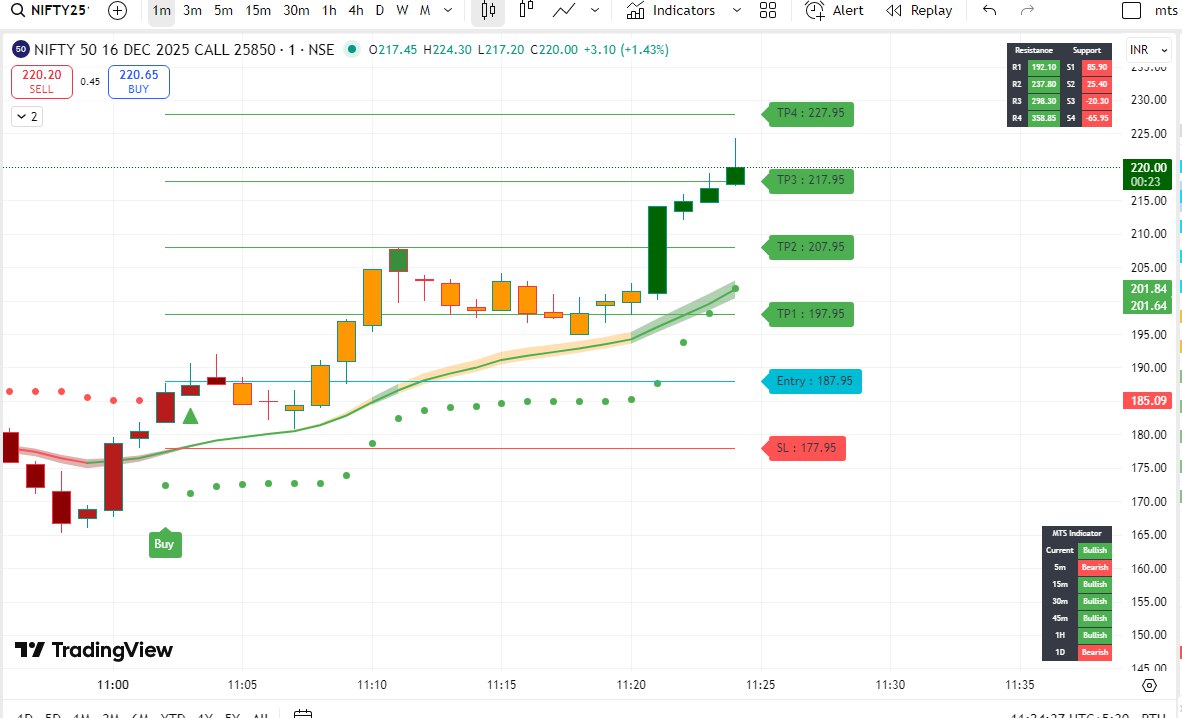Open the mts layout name menu
This screenshot has width=1182, height=718.
click(1165, 11)
